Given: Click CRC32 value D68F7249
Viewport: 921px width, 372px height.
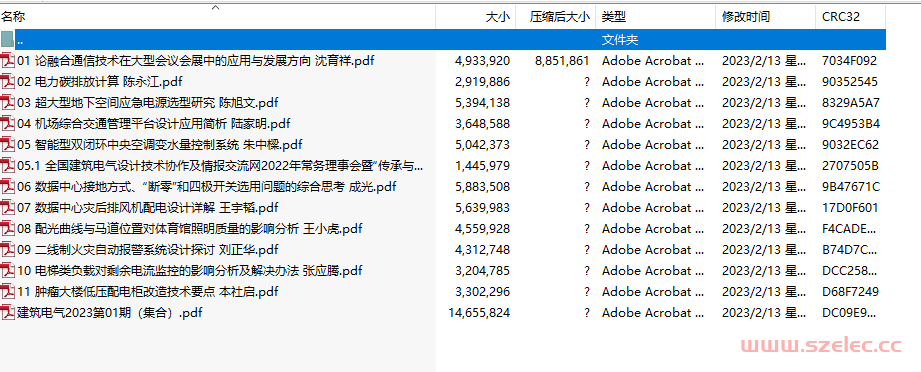Looking at the screenshot, I should [x=850, y=291].
